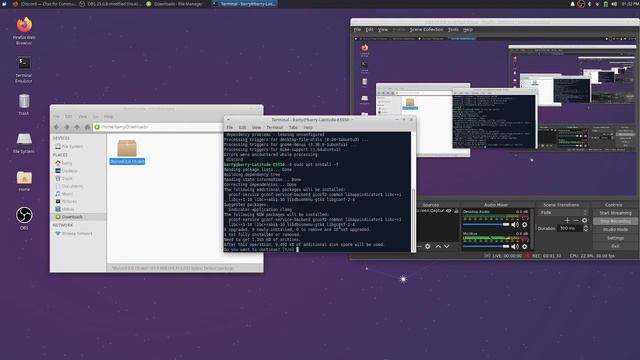Remove scene transition with minus icon

point(576,220)
